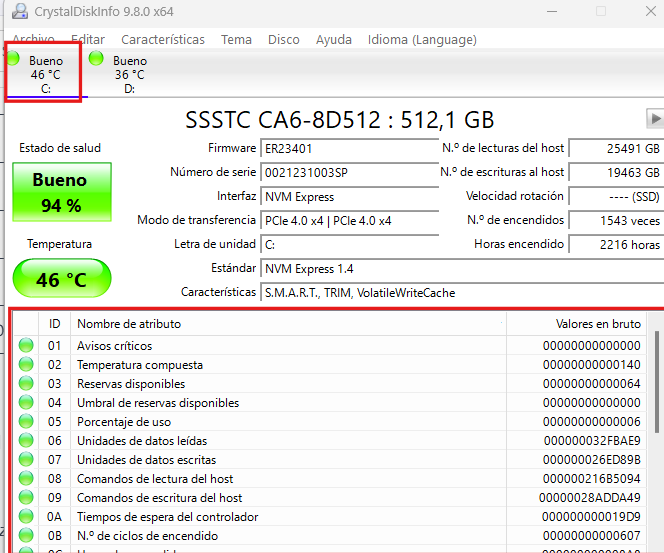Open the Ayuda menu
The width and height of the screenshot is (664, 553).
[x=334, y=40]
